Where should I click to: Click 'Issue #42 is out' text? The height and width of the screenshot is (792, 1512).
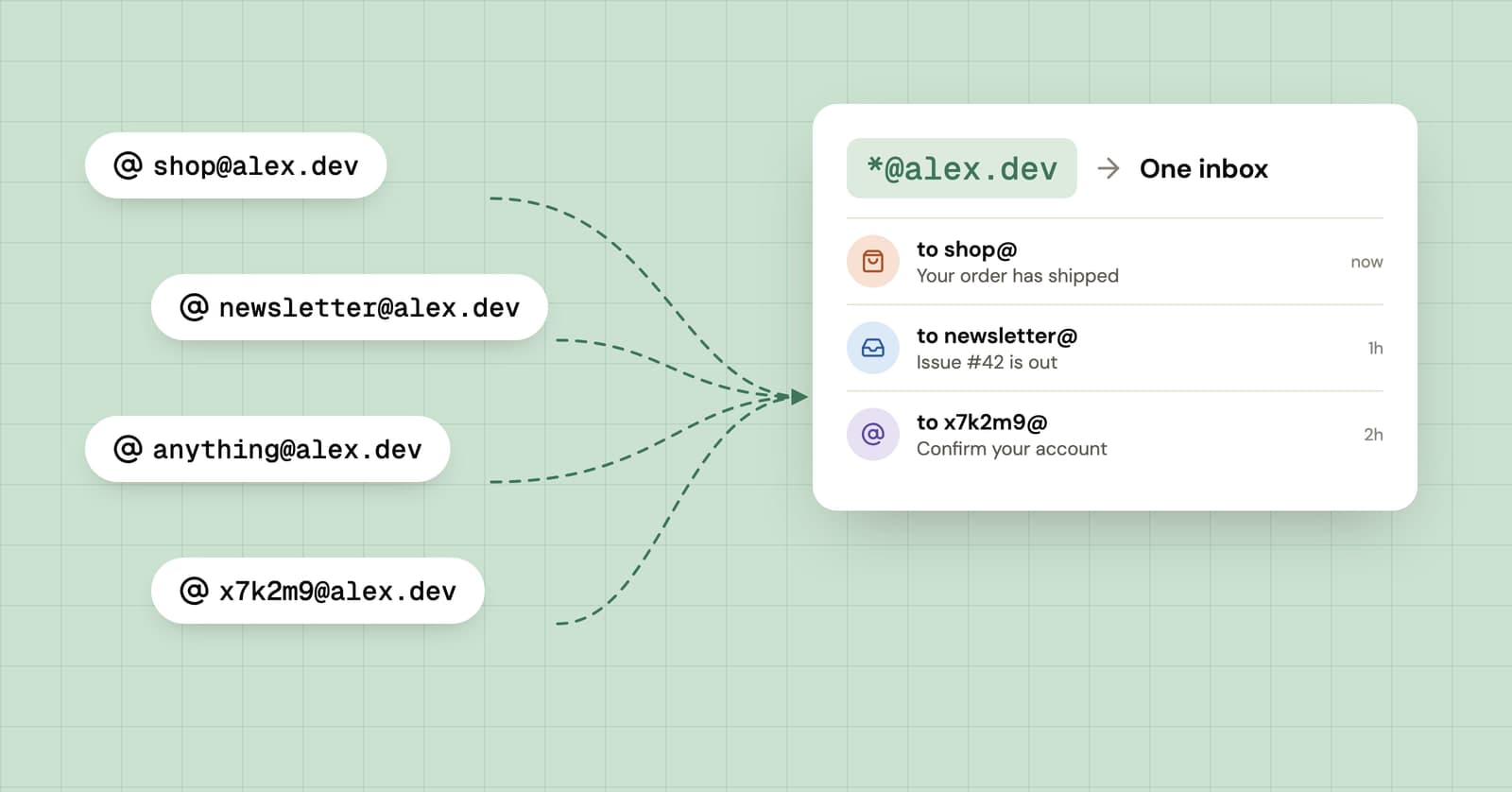click(x=987, y=362)
